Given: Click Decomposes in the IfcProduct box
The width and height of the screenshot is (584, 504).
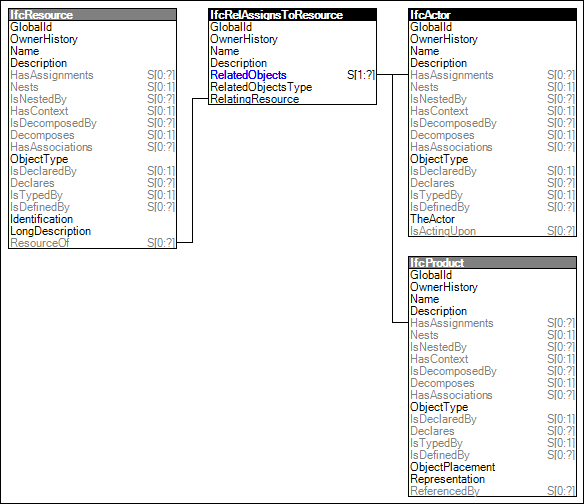Looking at the screenshot, I should tap(442, 383).
